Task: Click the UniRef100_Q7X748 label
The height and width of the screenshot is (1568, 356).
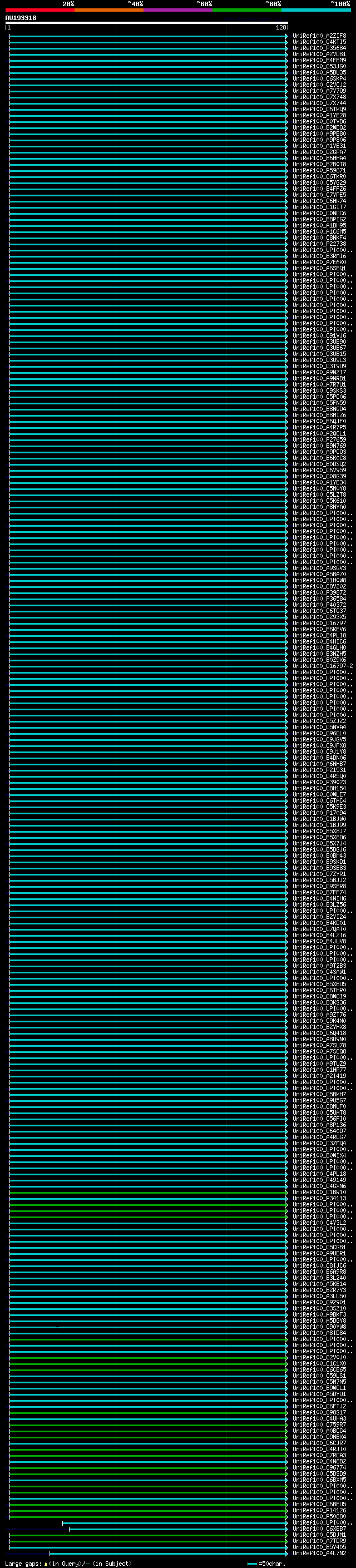Action: [319, 97]
